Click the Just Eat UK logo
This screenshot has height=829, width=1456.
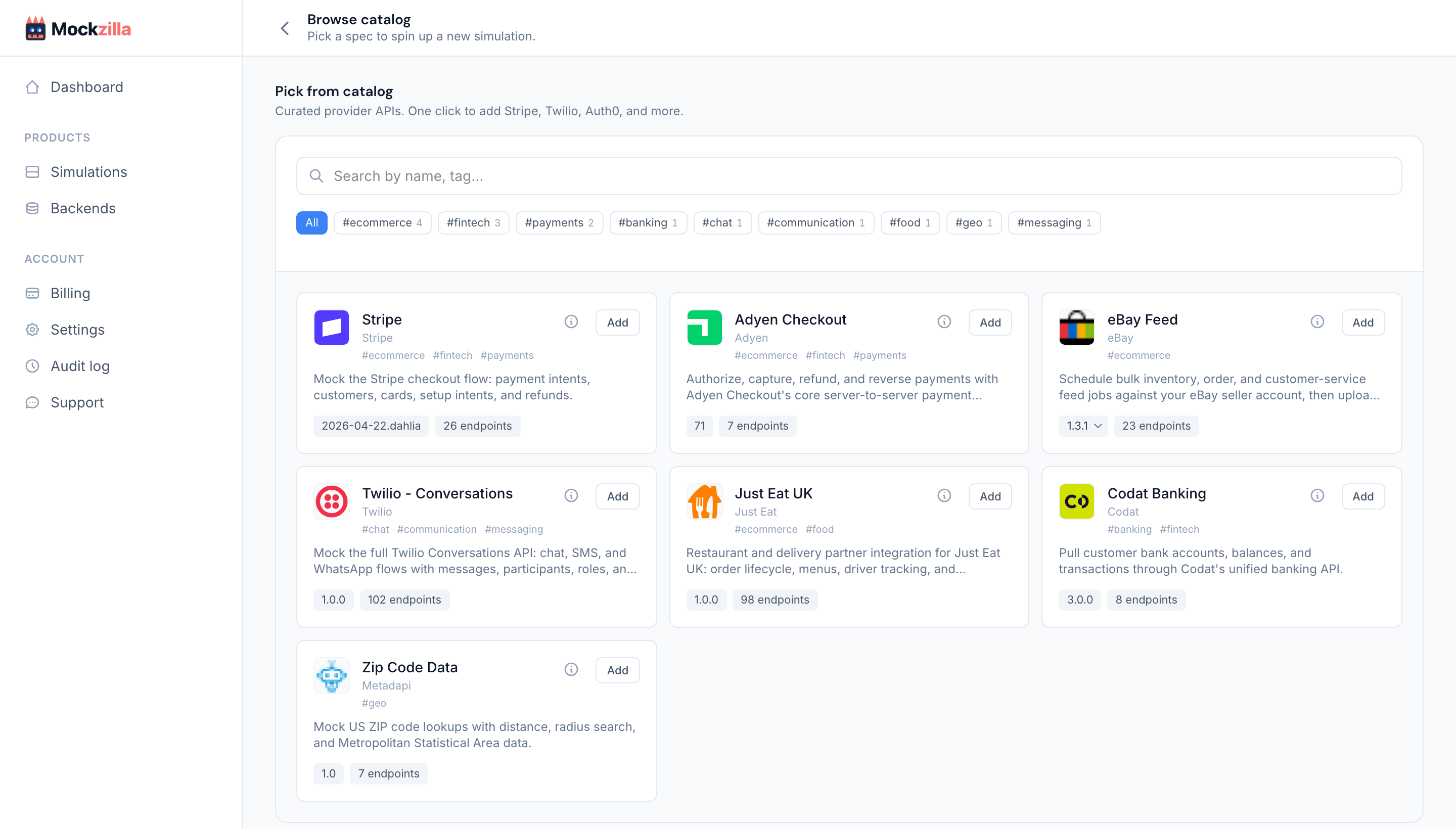coord(704,501)
